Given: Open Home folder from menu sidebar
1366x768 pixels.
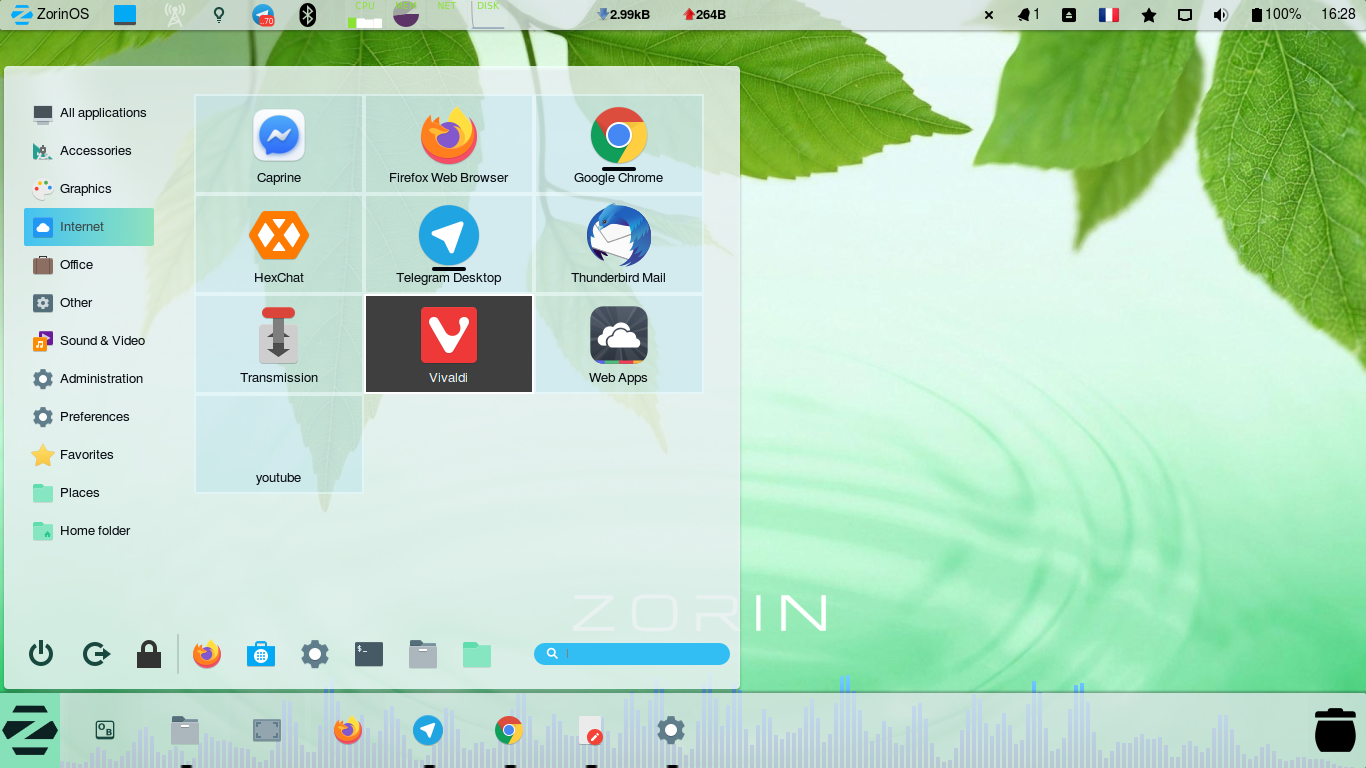Looking at the screenshot, I should coord(89,531).
